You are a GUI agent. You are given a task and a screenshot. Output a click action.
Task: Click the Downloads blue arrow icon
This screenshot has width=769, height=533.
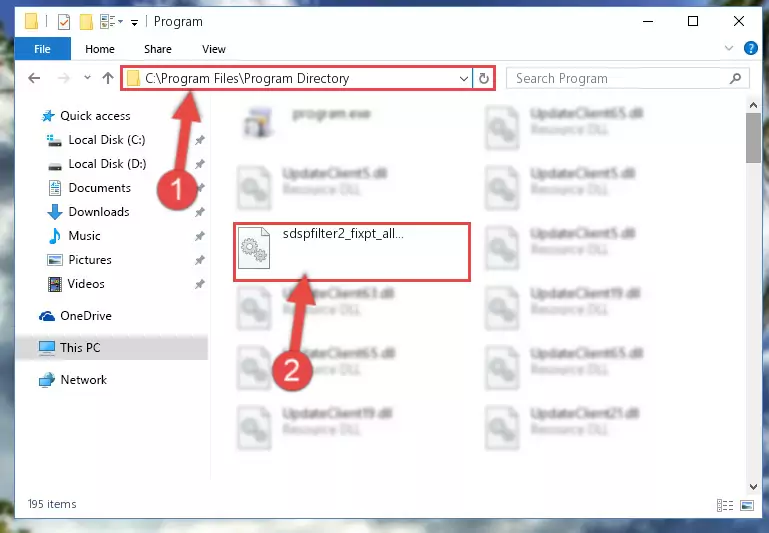click(54, 212)
